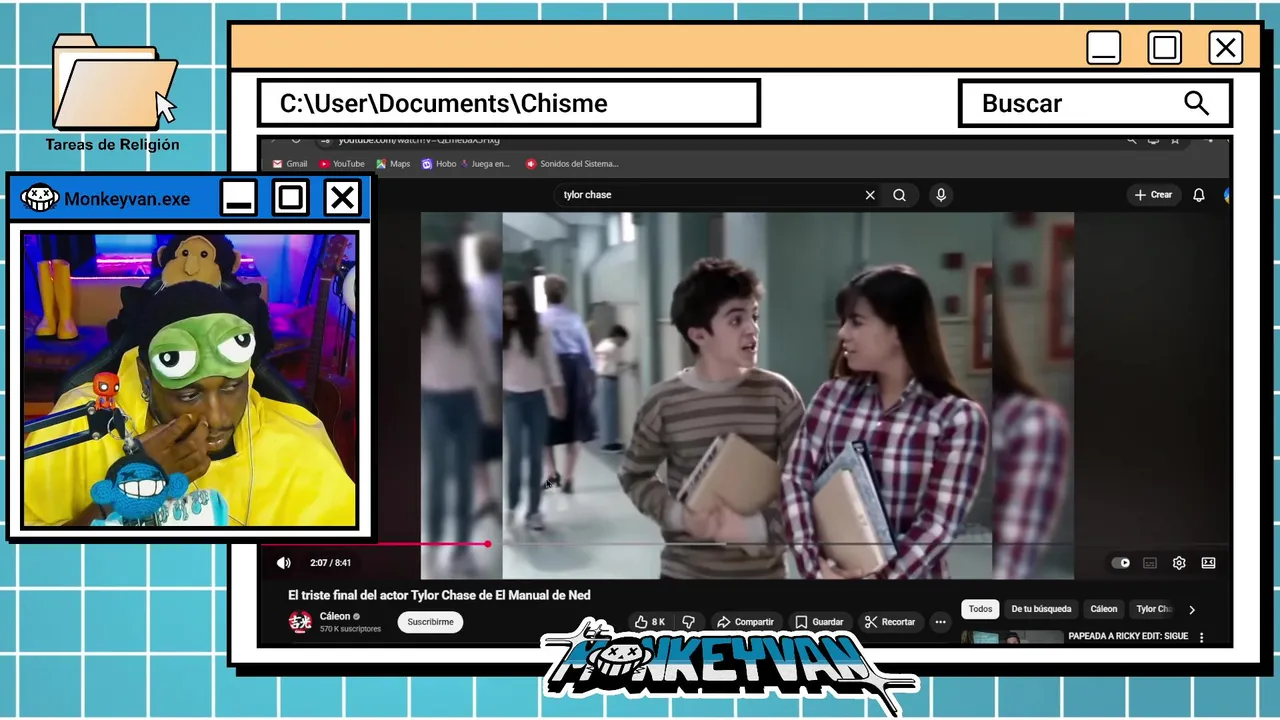Open the 'Tareas de Religión' folder icon

(113, 85)
